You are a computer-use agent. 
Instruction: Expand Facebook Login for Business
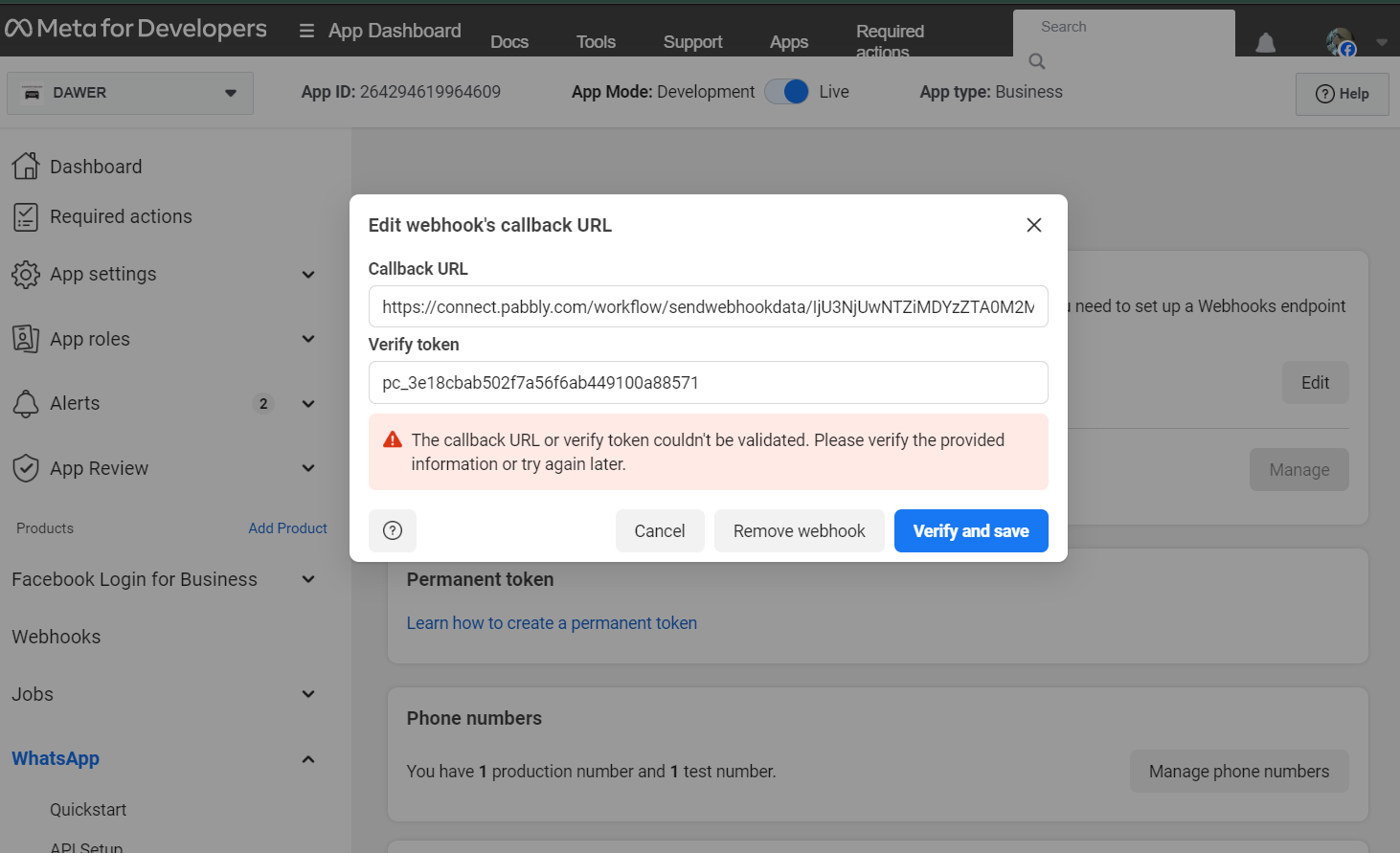click(x=308, y=579)
